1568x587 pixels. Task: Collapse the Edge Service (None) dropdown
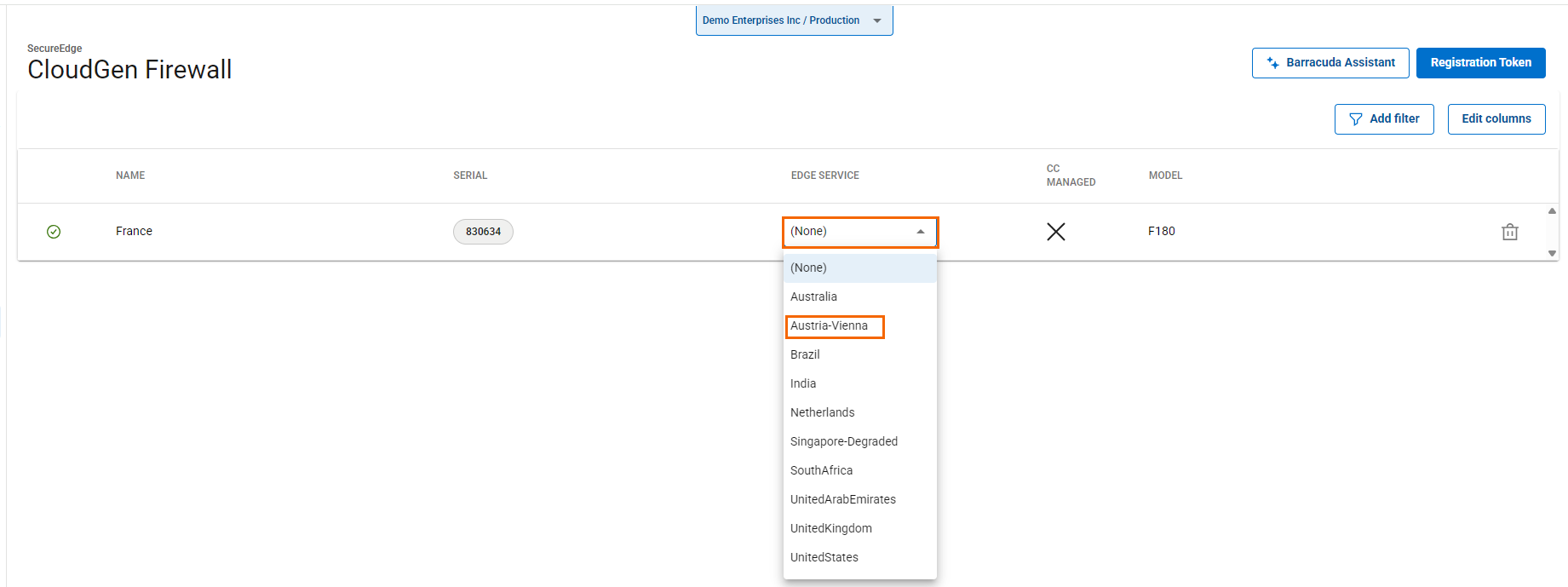(920, 232)
